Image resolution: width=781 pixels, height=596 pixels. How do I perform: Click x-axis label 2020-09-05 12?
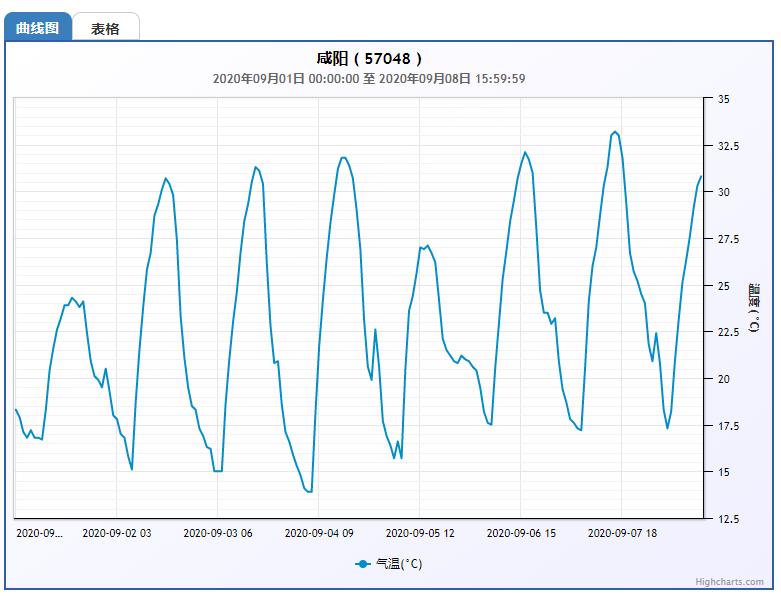[420, 533]
